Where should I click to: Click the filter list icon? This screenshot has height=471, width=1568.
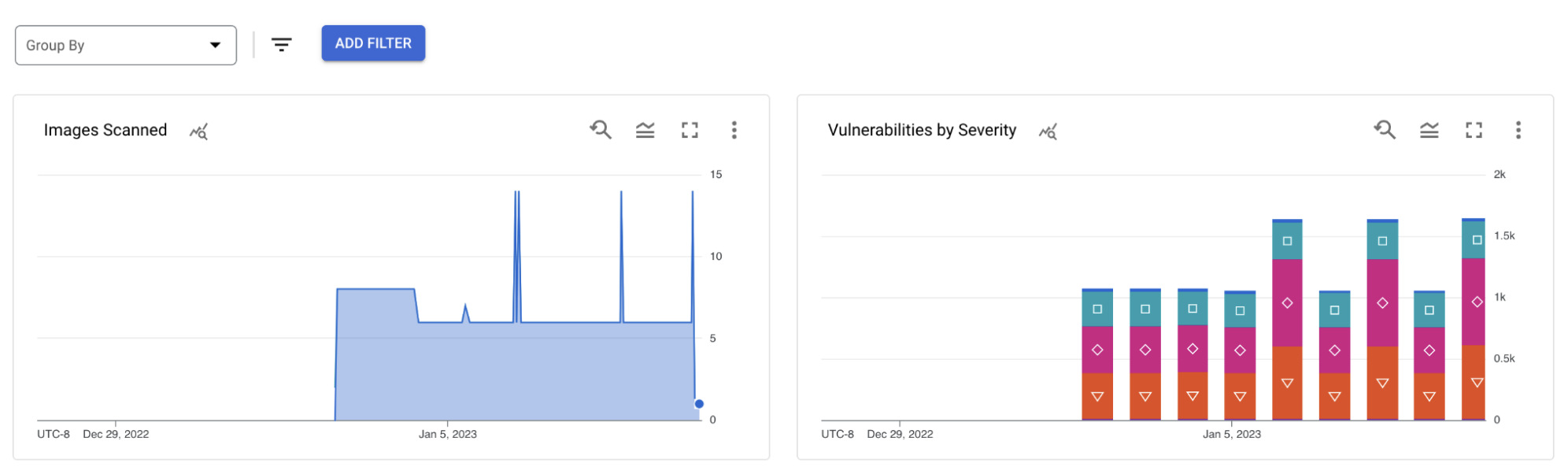(x=281, y=45)
